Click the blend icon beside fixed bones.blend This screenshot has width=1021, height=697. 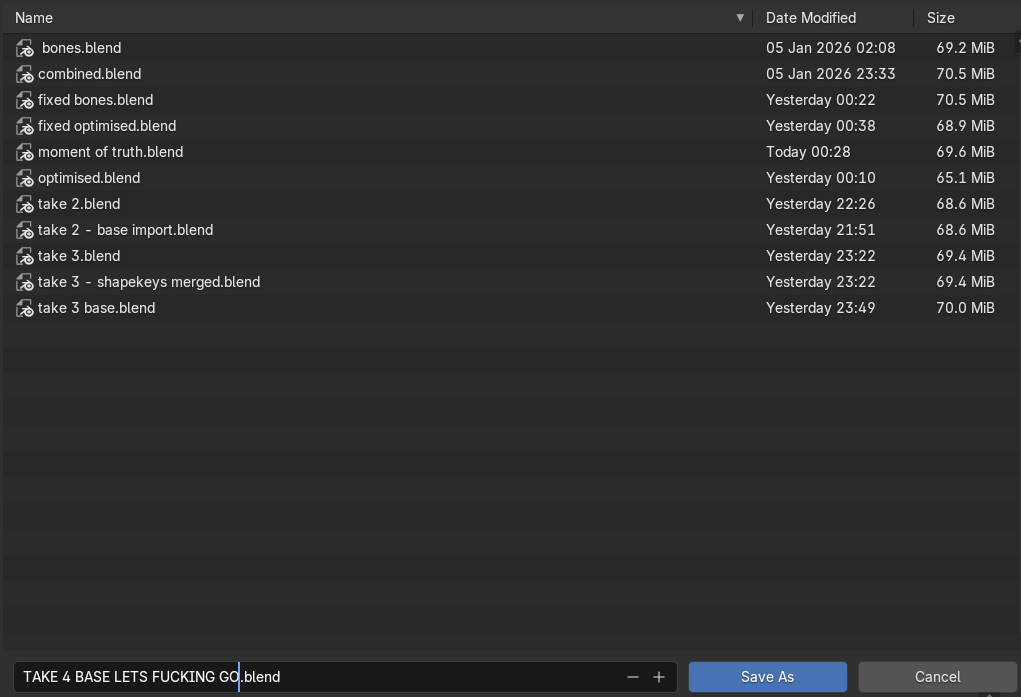(x=25, y=100)
